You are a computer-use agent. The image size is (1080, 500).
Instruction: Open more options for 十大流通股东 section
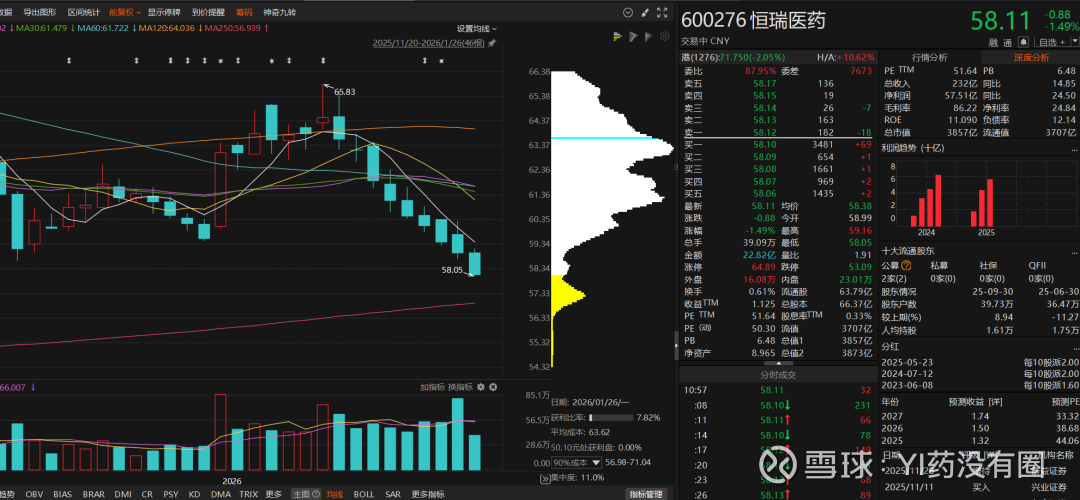1073,251
